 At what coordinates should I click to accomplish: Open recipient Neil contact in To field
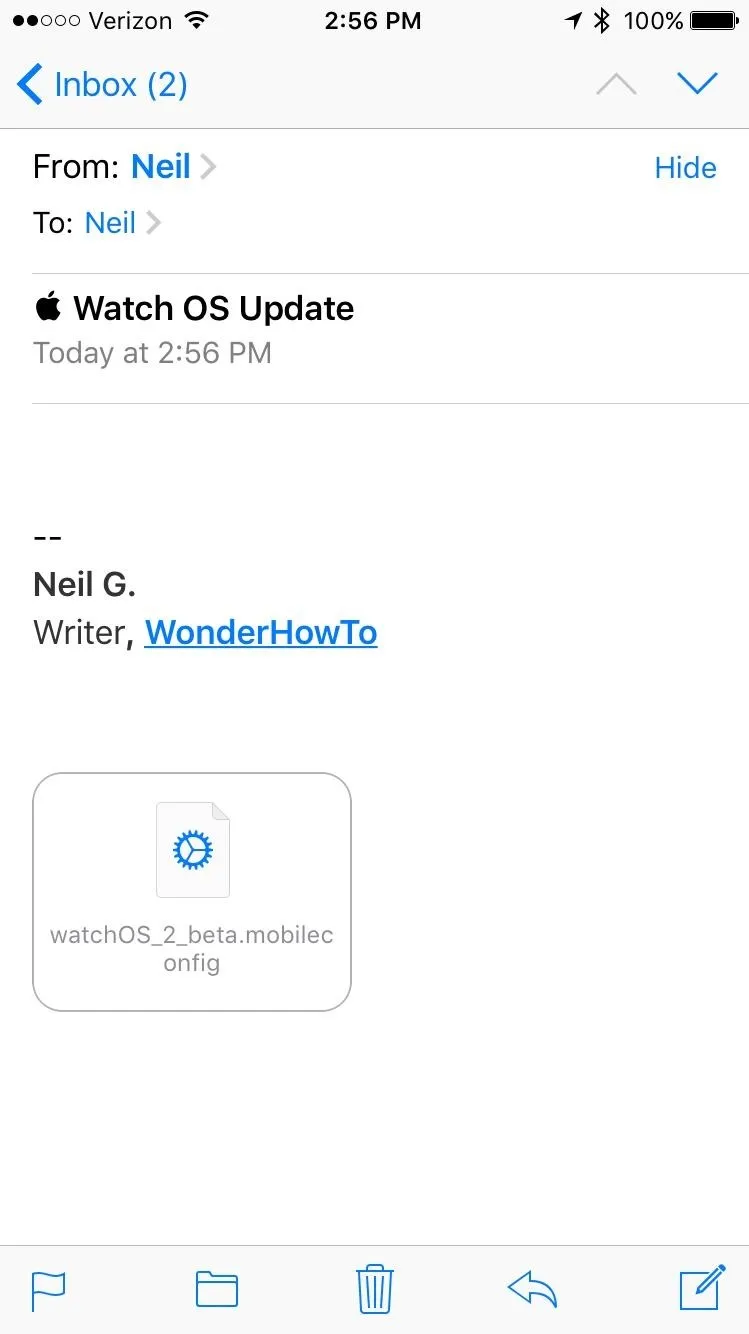pyautogui.click(x=110, y=222)
